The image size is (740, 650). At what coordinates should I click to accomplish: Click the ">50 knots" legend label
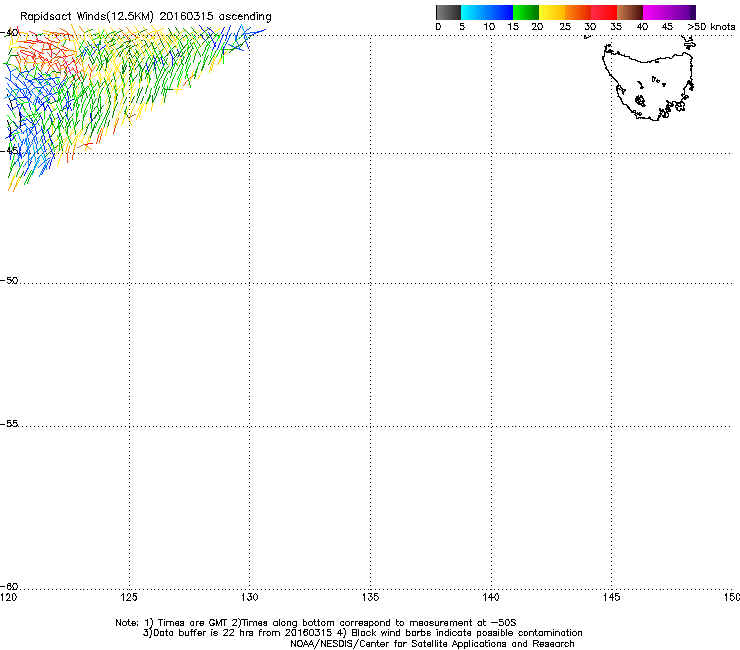click(711, 27)
